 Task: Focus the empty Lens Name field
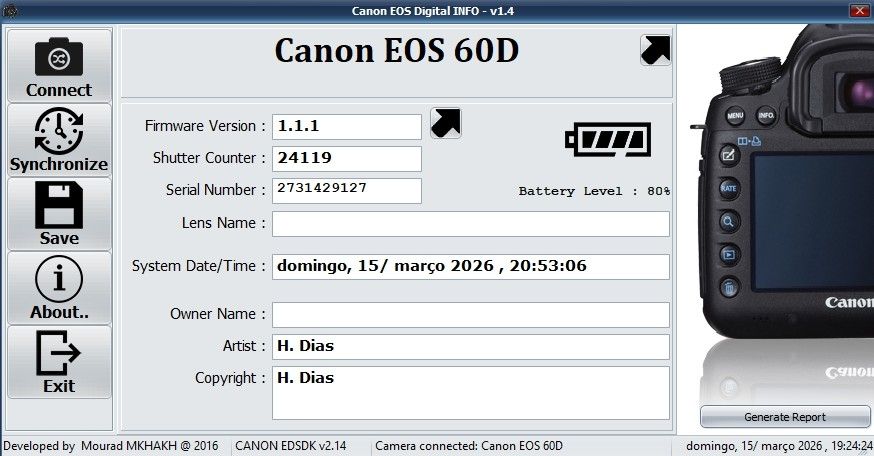[x=471, y=224]
